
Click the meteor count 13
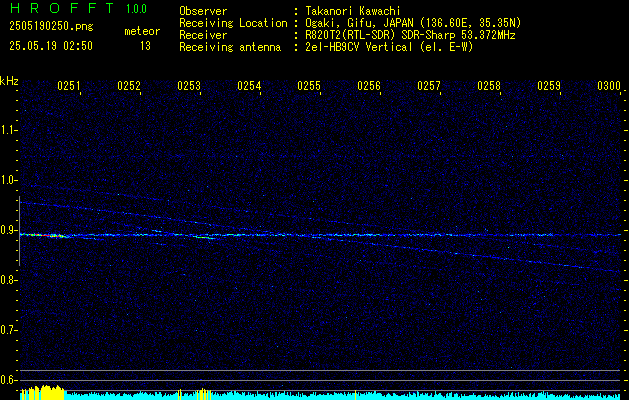(x=145, y=46)
